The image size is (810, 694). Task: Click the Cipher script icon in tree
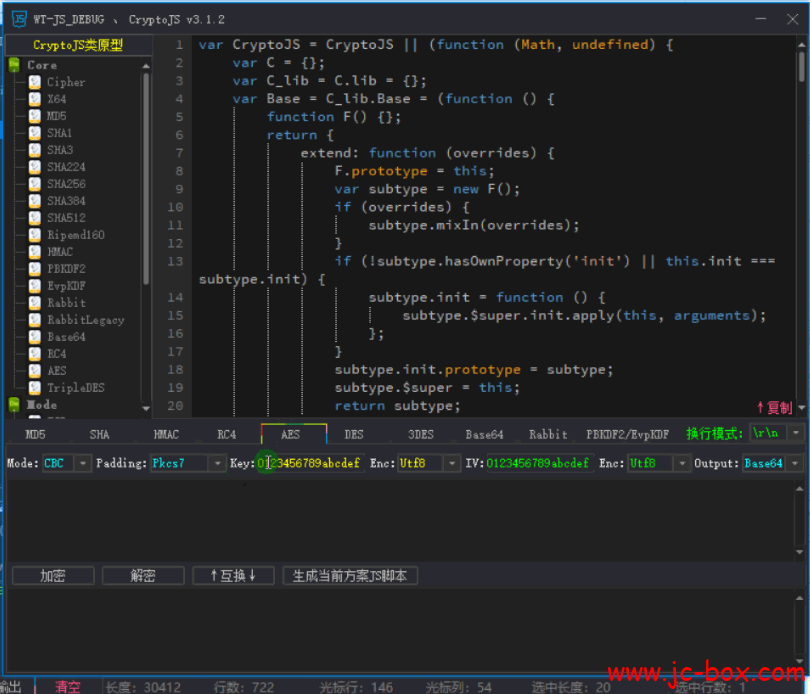pos(35,82)
